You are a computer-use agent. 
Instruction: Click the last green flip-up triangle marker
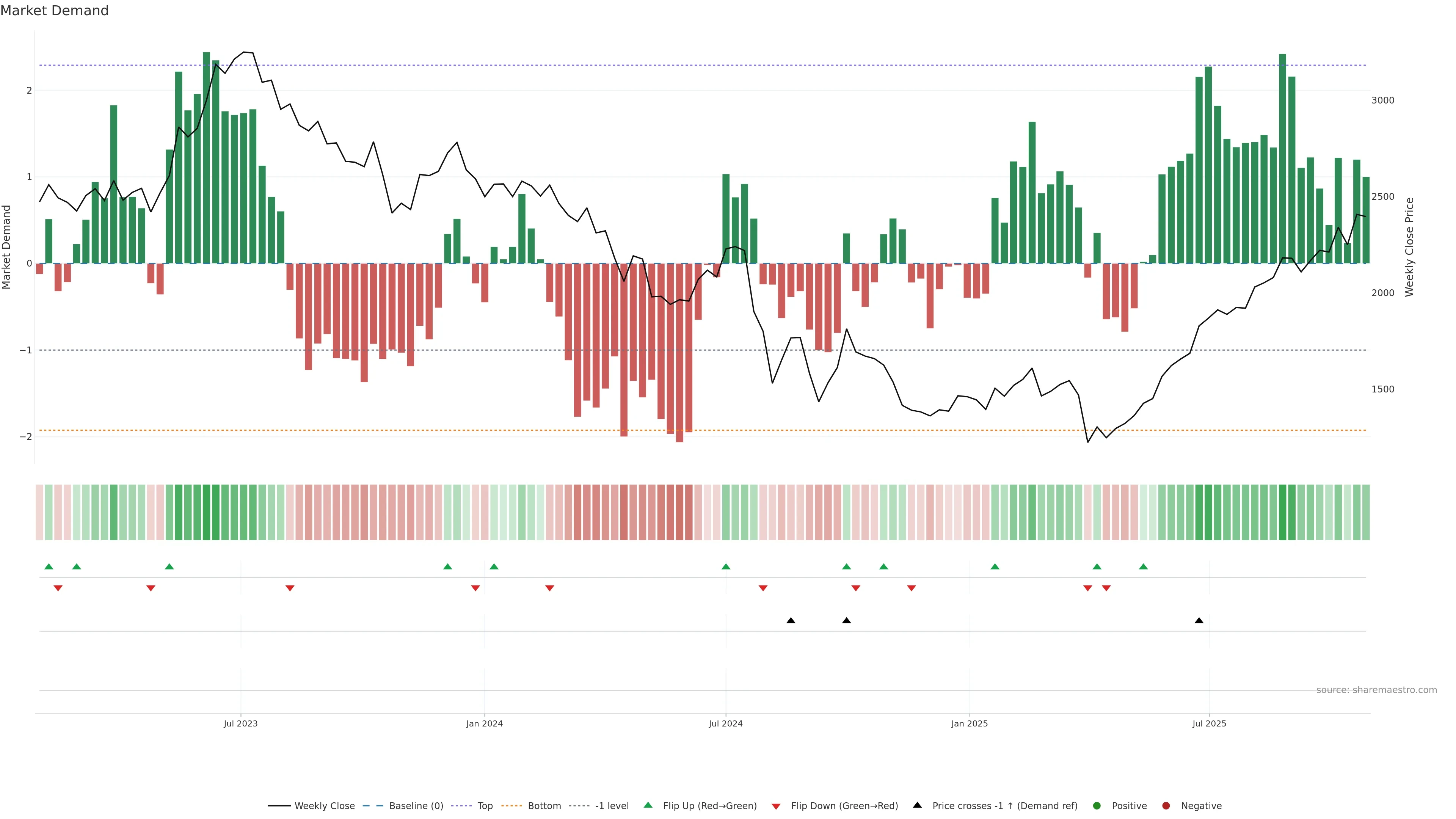click(x=1144, y=566)
